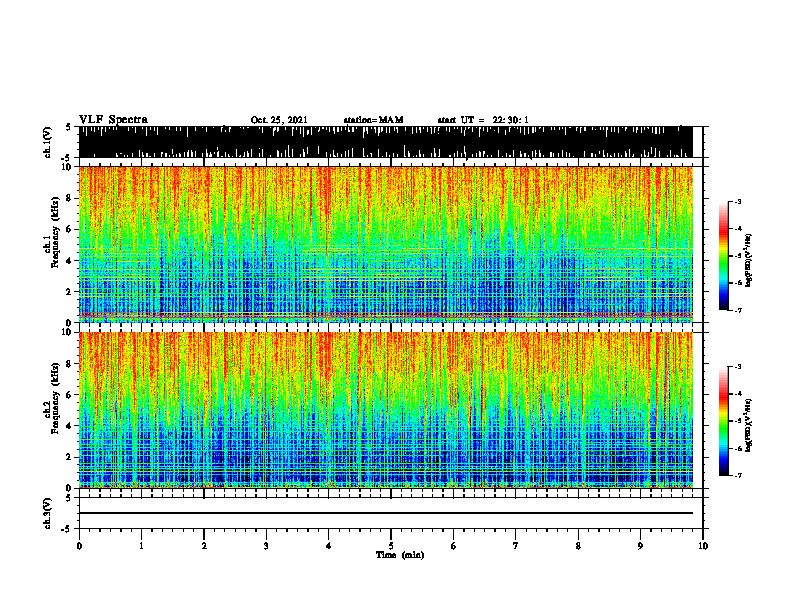The height and width of the screenshot is (612, 792).
Task: Click the flat ch.3 voltage trace line
Action: [386, 513]
